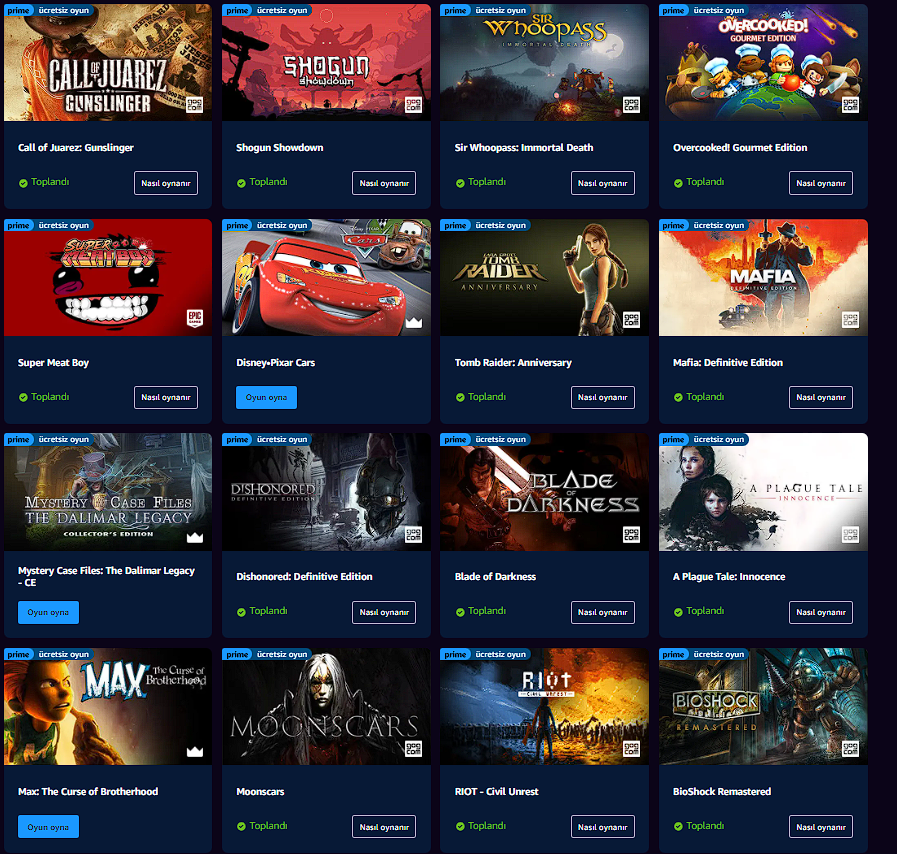The width and height of the screenshot is (897, 854).
Task: Click the prime ücretsiz oyun badge on Dishonored
Action: pyautogui.click(x=267, y=439)
